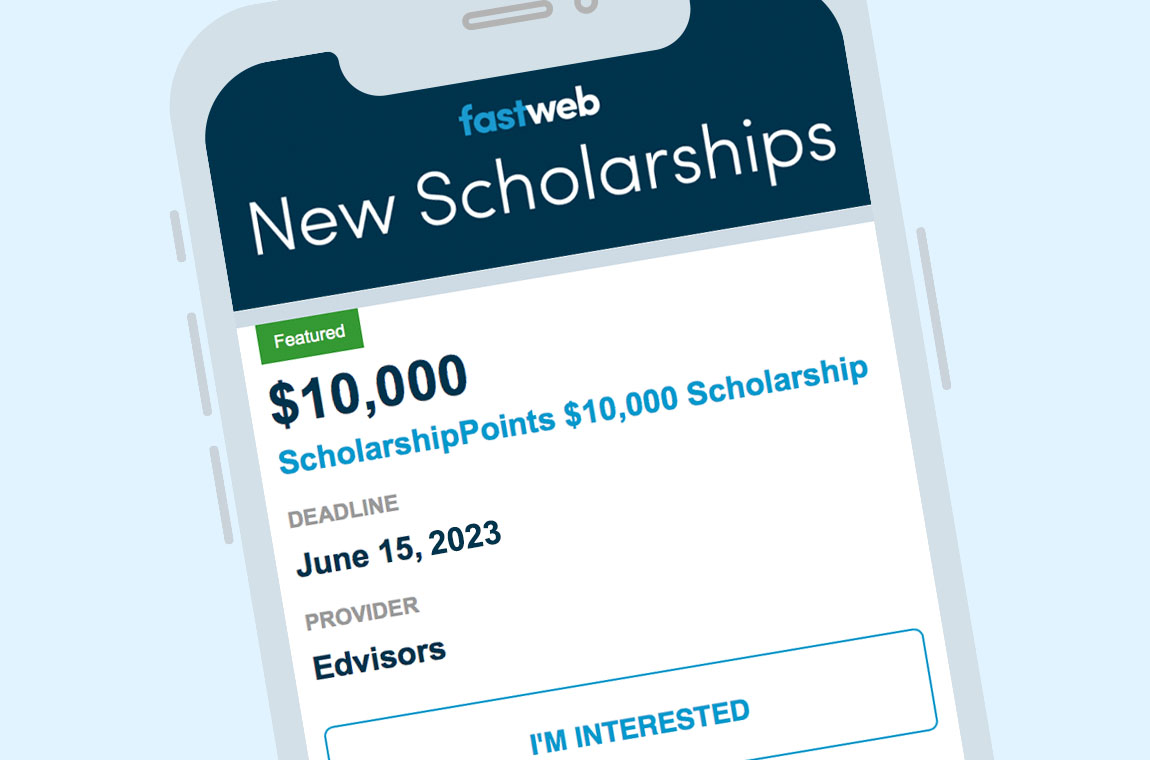The height and width of the screenshot is (760, 1150).
Task: Open the ScholarshipPoints $10,000 Scholarship link
Action: point(573,414)
